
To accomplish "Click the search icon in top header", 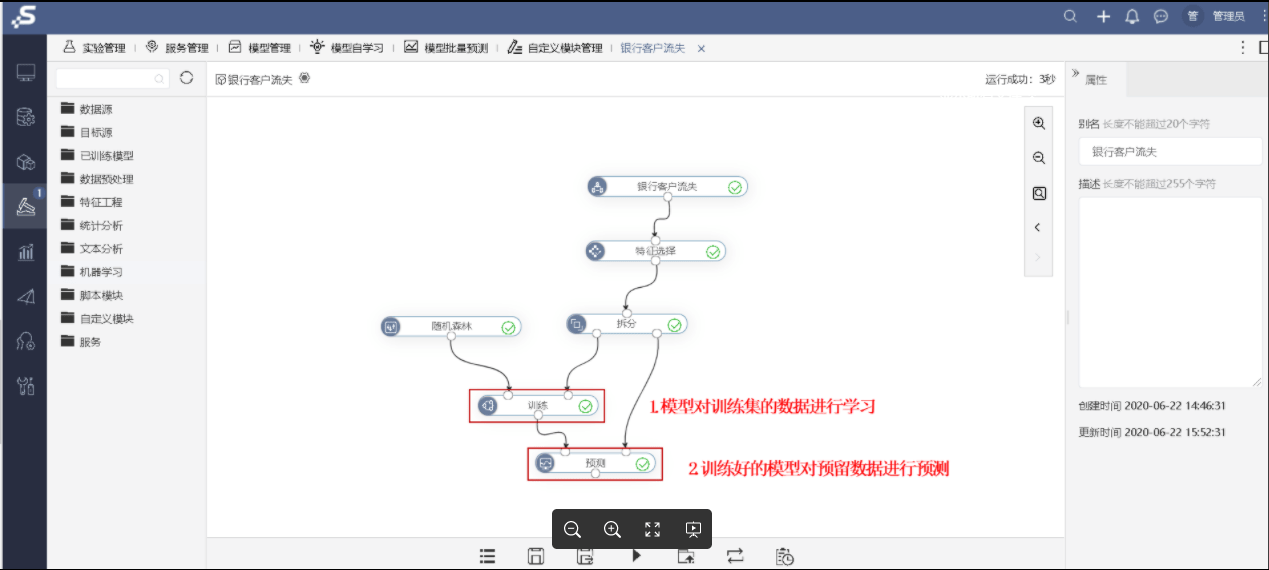I will (1070, 16).
